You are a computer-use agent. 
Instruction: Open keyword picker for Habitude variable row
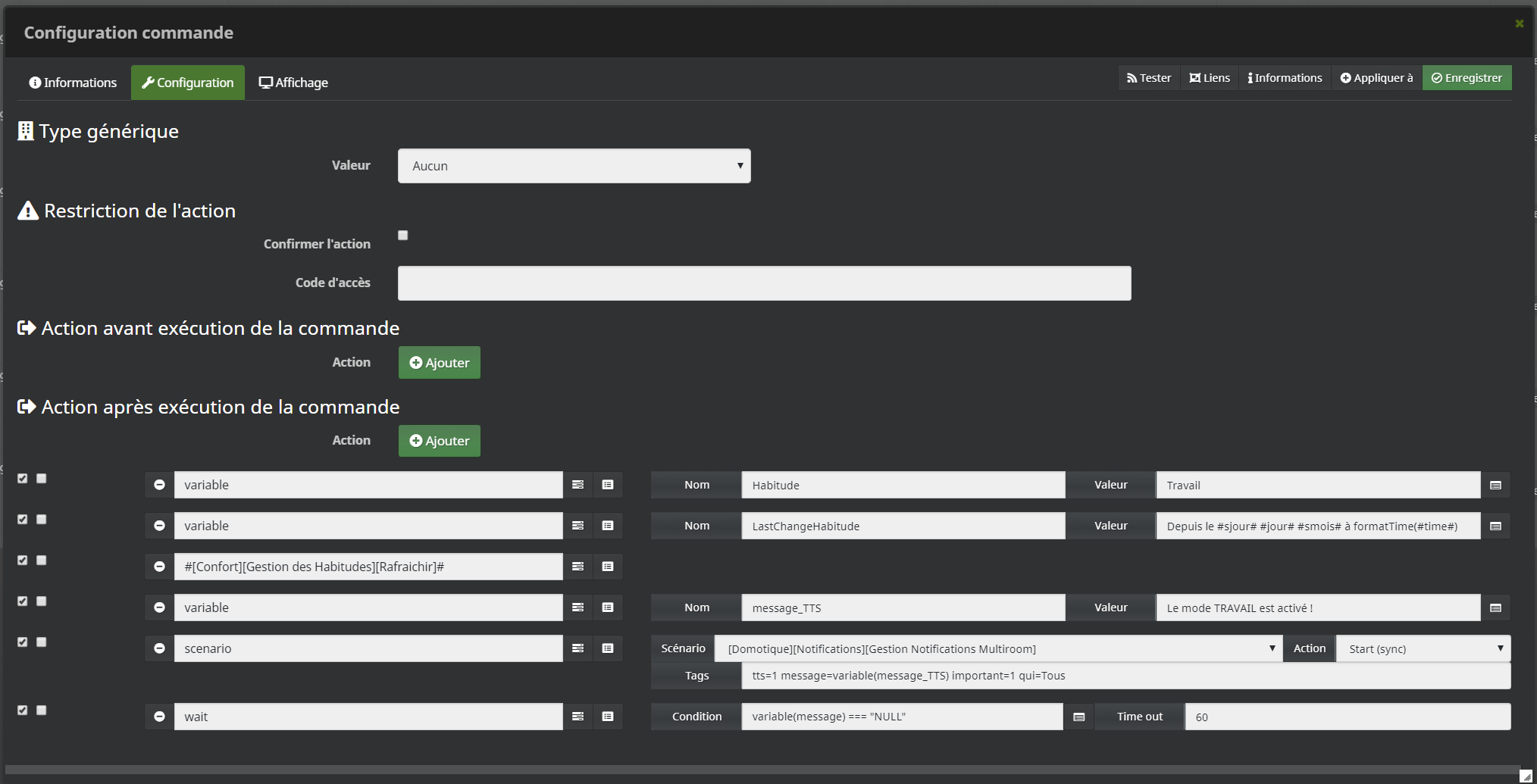tap(578, 485)
